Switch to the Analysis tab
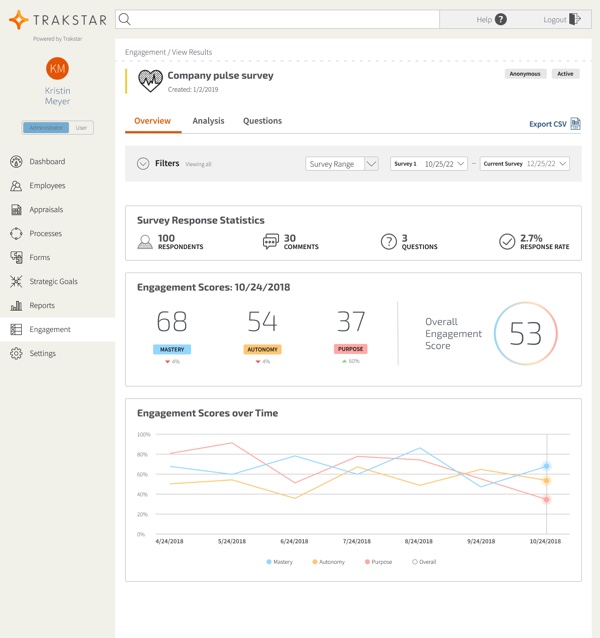Image resolution: width=600 pixels, height=638 pixels. [208, 121]
